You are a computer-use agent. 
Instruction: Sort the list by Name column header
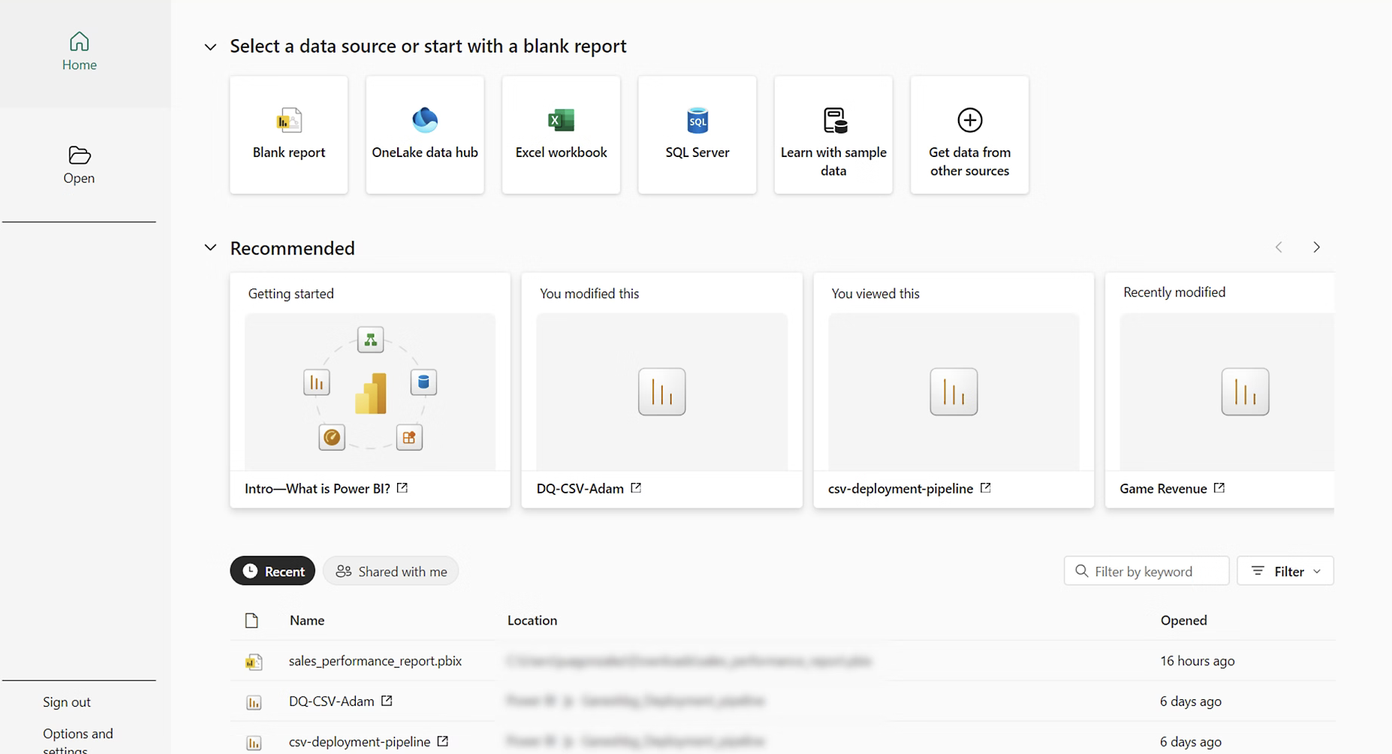[307, 620]
